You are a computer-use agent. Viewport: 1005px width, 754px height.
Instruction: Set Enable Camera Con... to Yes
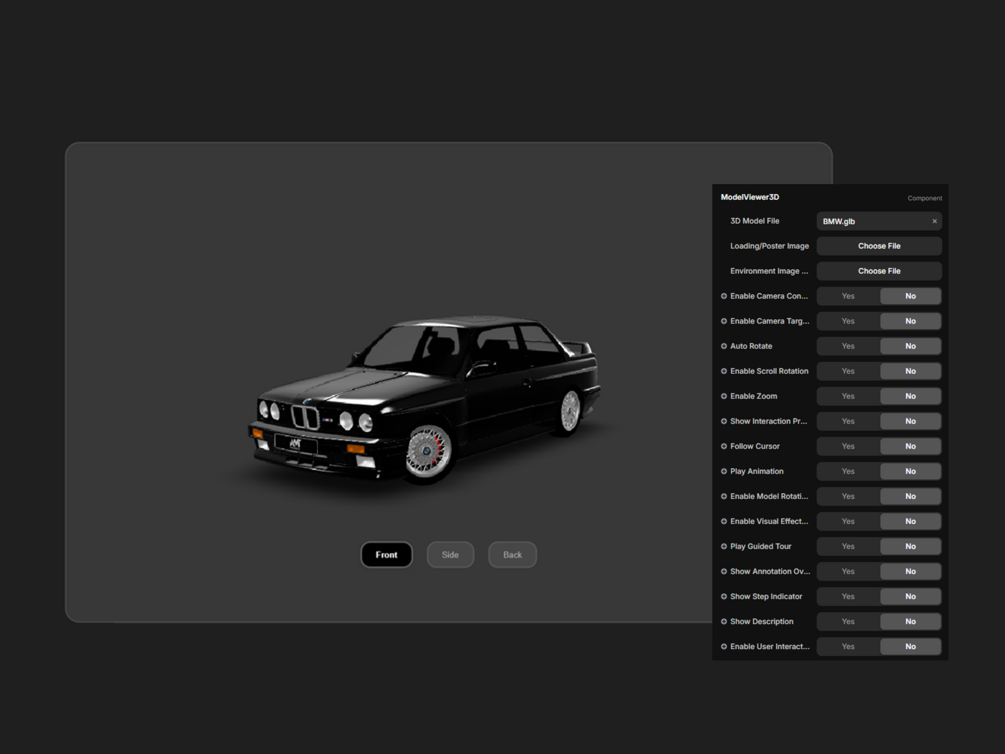tap(848, 296)
